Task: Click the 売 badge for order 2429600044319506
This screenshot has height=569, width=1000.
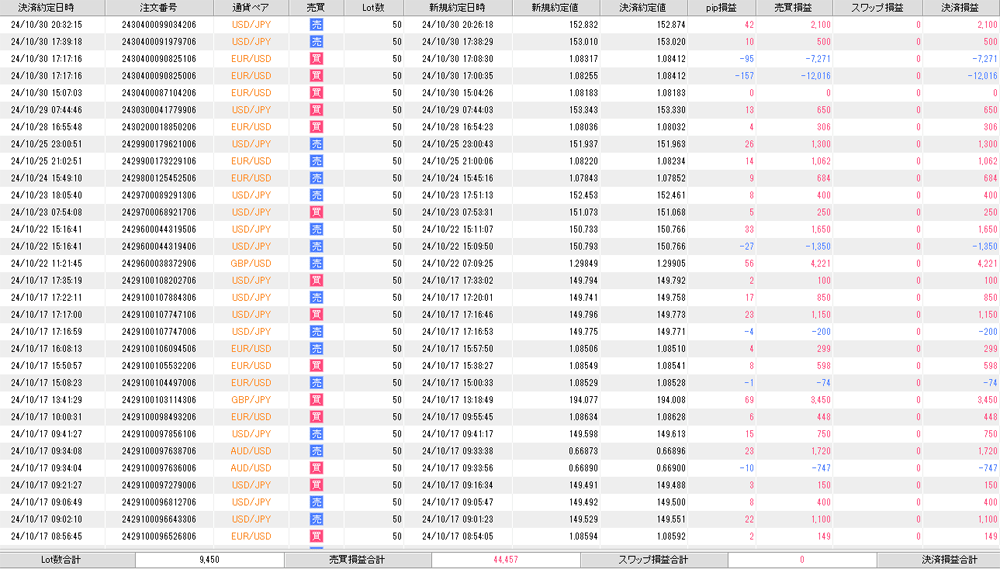Action: [x=316, y=230]
